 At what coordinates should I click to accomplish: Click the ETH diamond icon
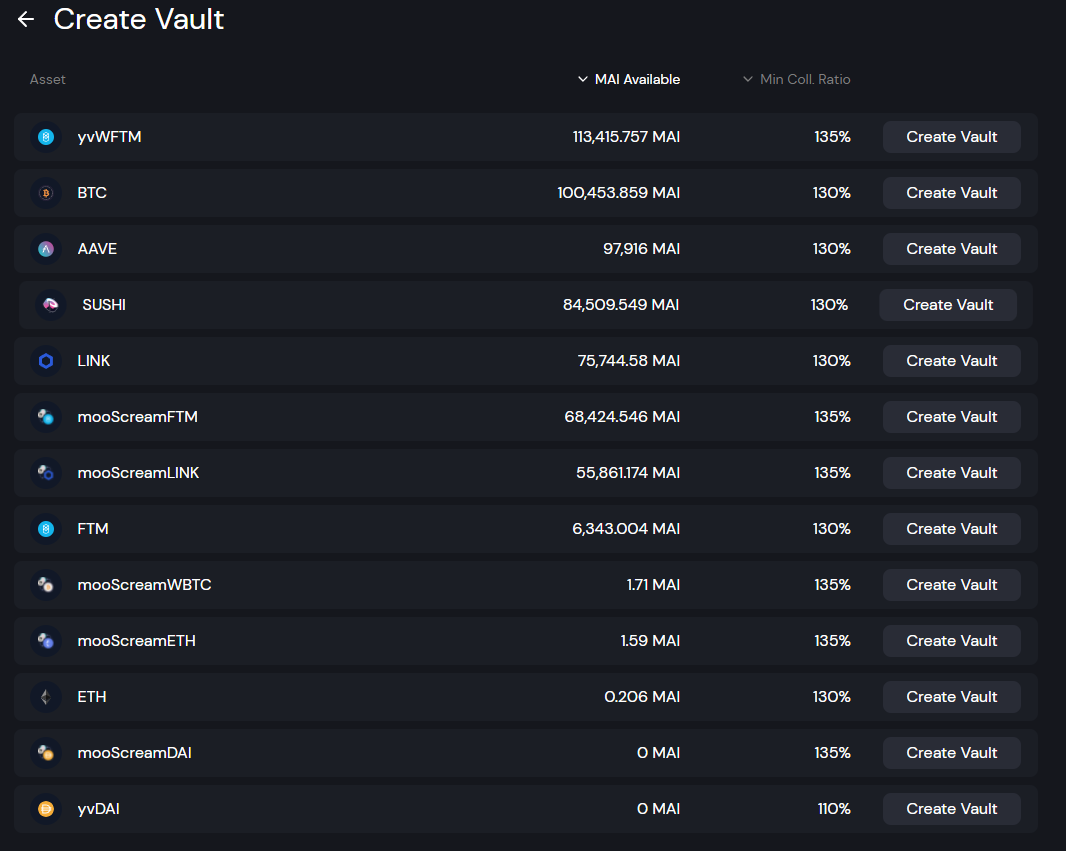click(x=46, y=697)
